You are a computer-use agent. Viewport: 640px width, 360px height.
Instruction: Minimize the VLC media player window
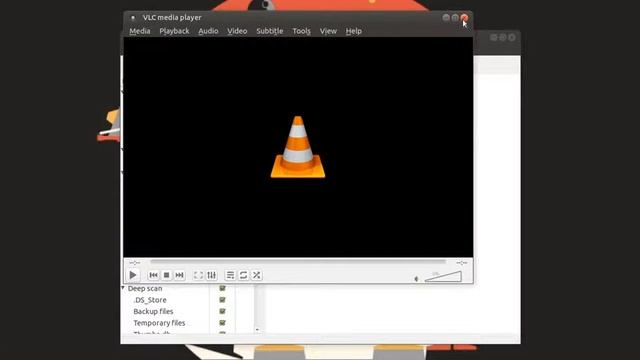coord(446,18)
